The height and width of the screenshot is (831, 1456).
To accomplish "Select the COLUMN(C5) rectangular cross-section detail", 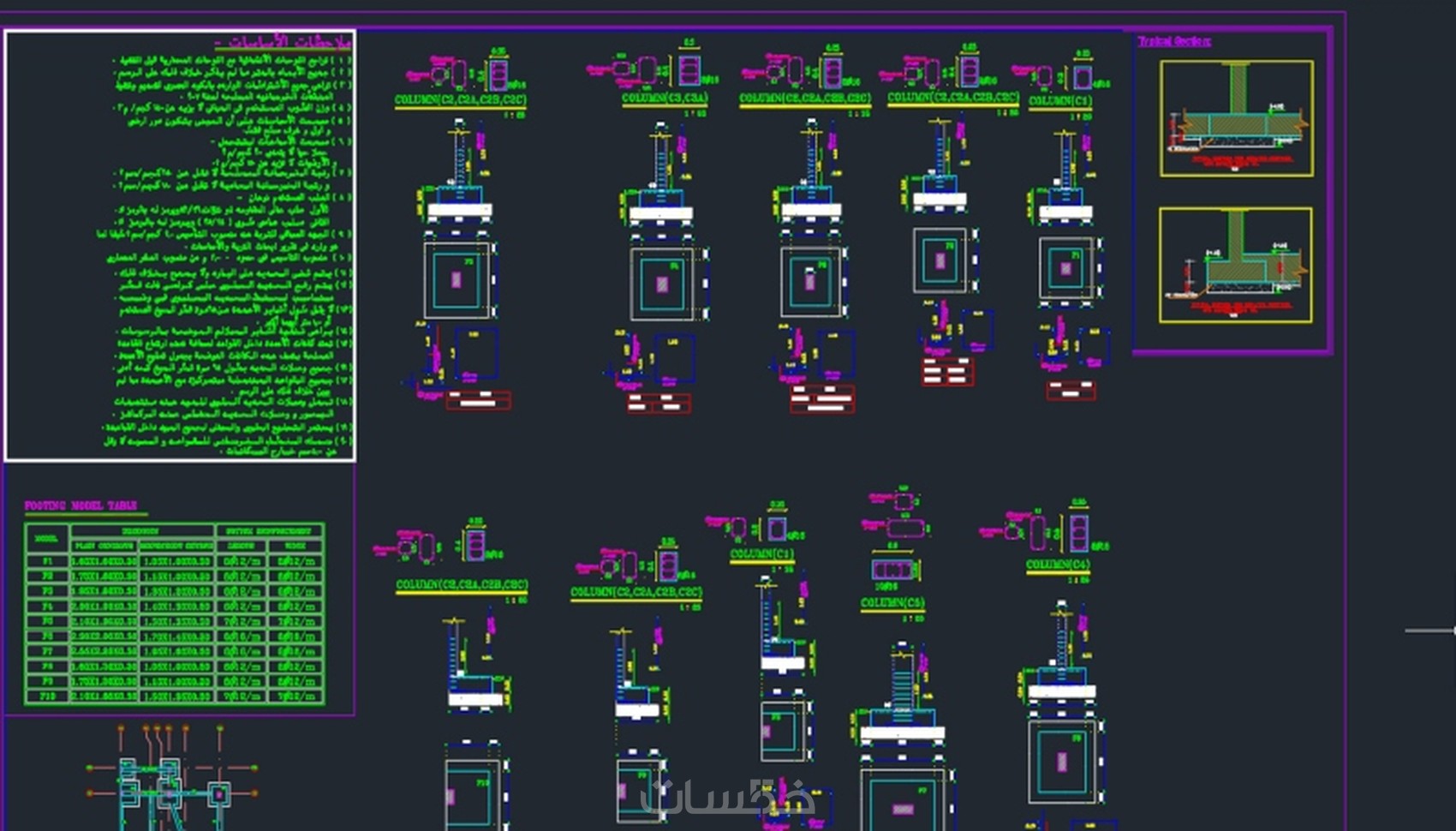I will tap(893, 570).
